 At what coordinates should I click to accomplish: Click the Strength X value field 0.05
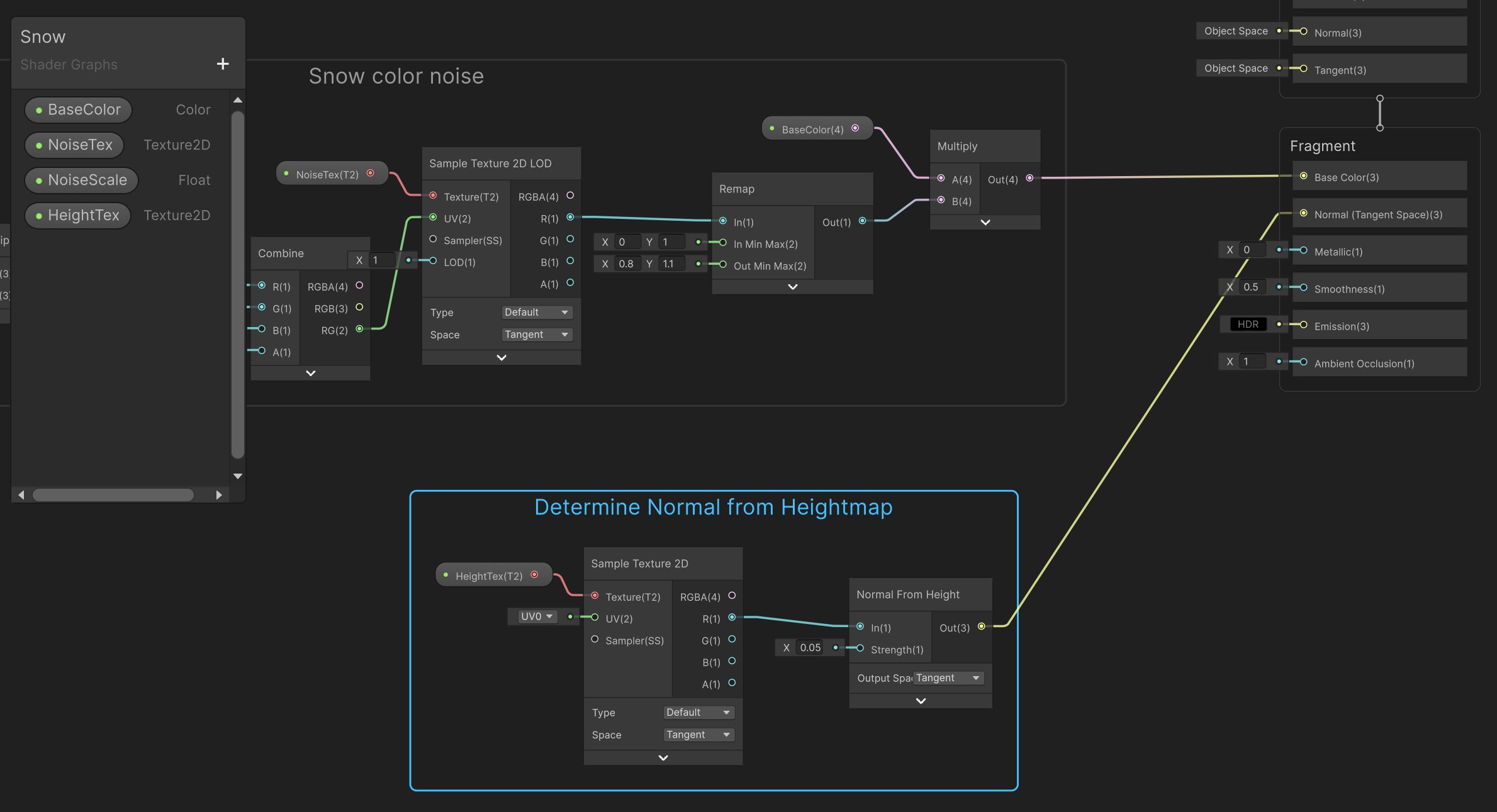tap(810, 648)
